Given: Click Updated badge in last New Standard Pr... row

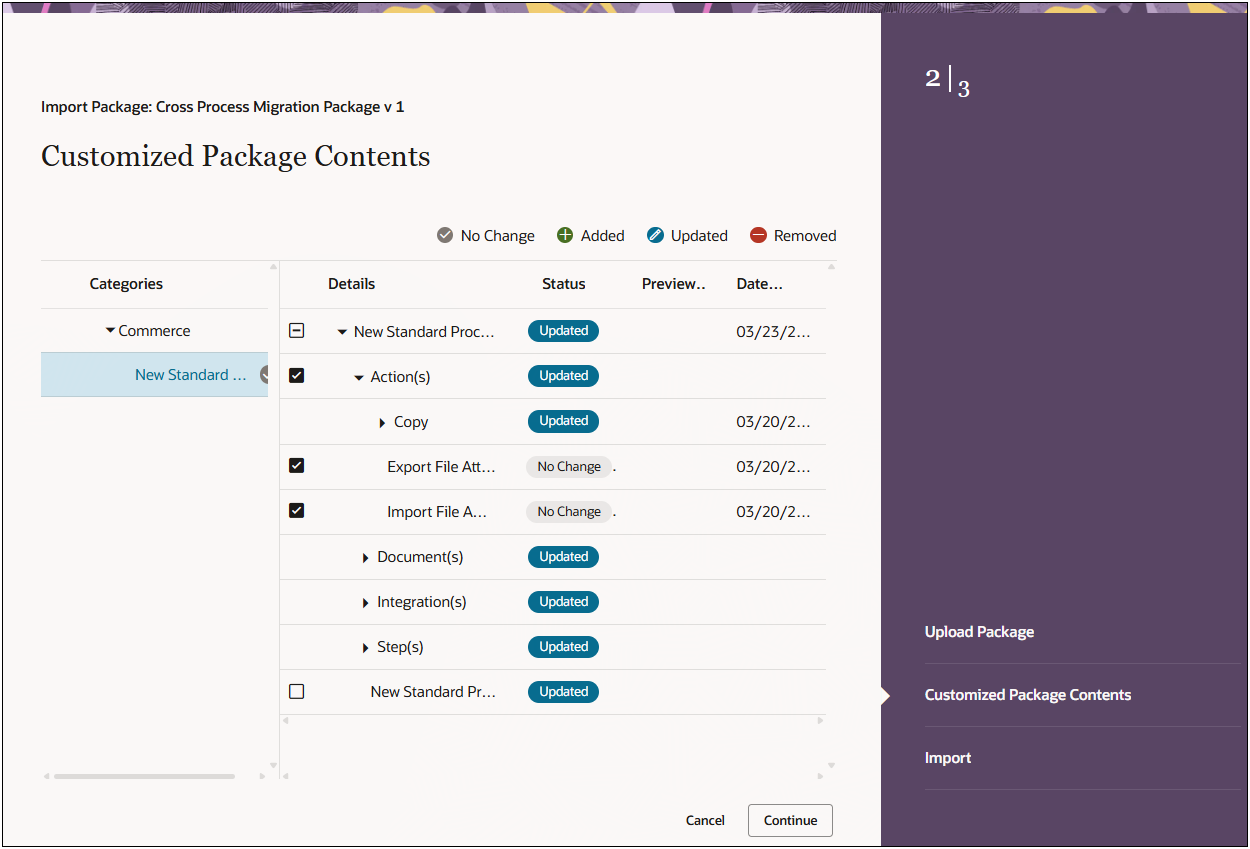Looking at the screenshot, I should coord(563,691).
